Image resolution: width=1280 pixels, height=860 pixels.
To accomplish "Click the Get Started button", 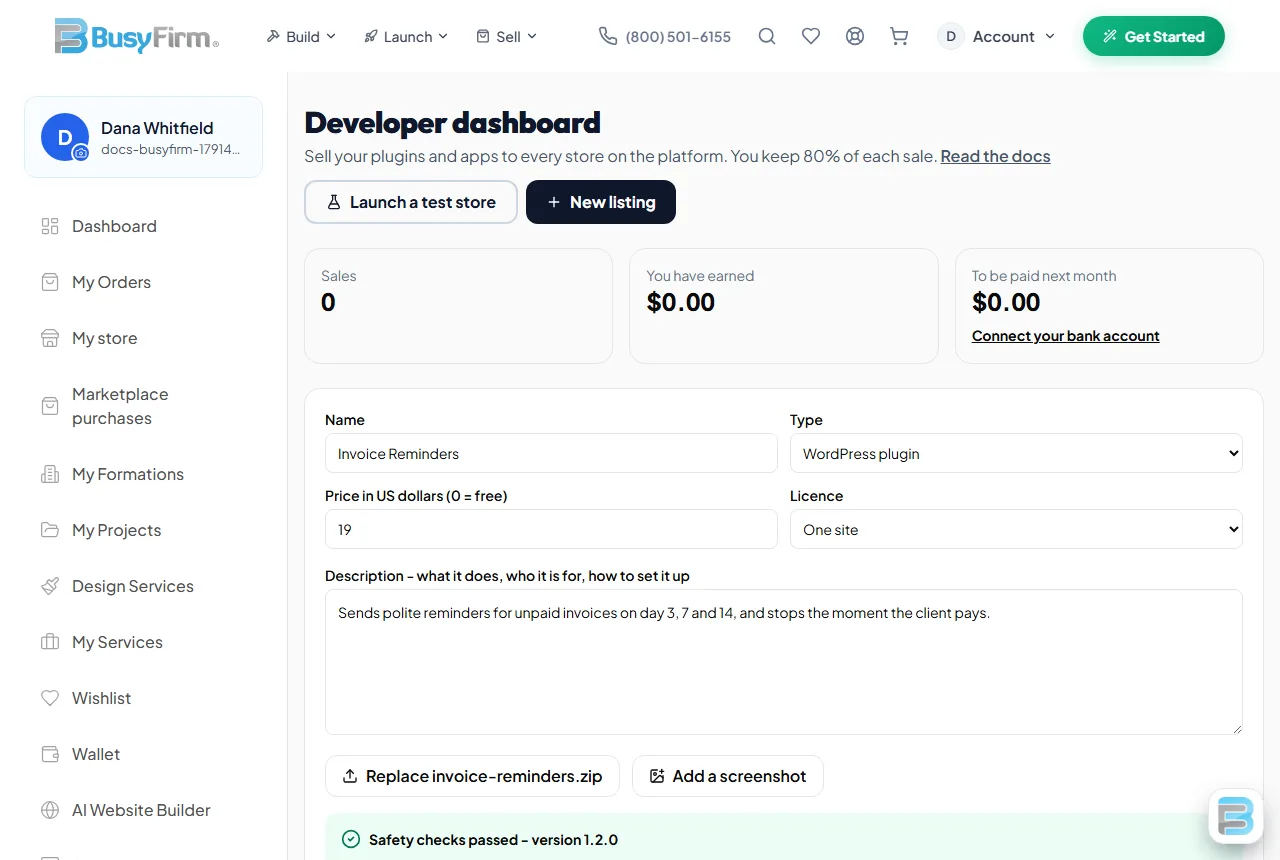I will coord(1153,36).
